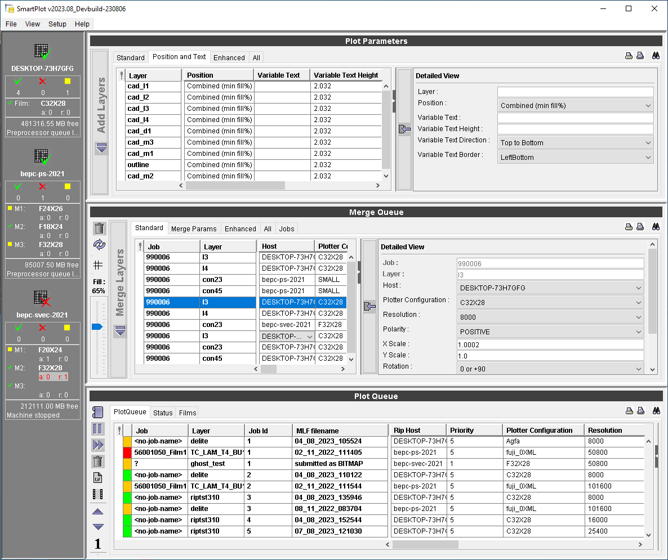The width and height of the screenshot is (668, 560).
Task: Toggle green check status of bepc-svec-2021
Action: (18, 328)
